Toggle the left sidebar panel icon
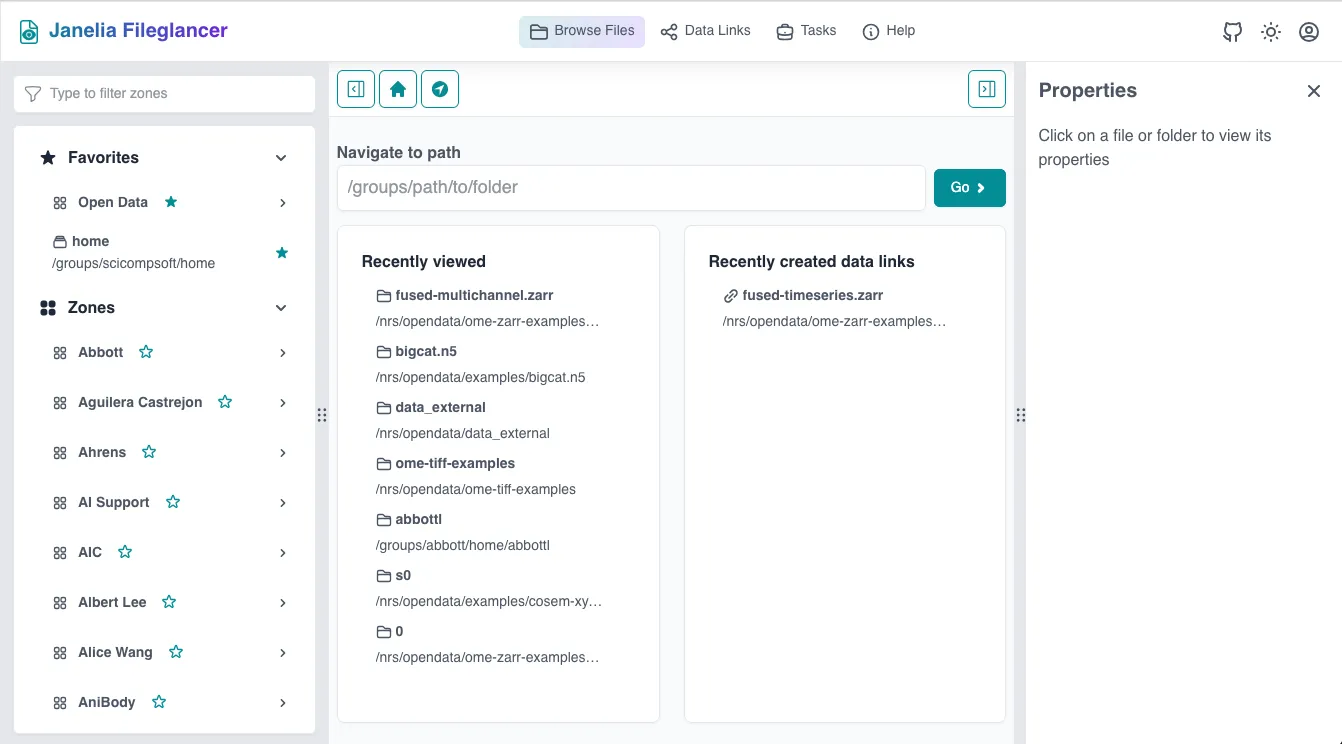The width and height of the screenshot is (1342, 744). pyautogui.click(x=356, y=89)
